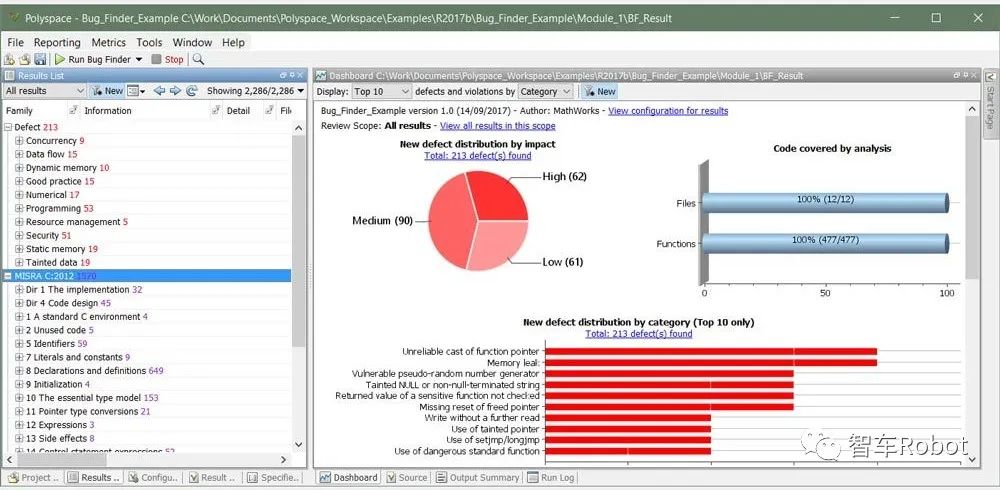The height and width of the screenshot is (490, 1000).
Task: Click the Run Bug Finder play icon
Action: 60,59
